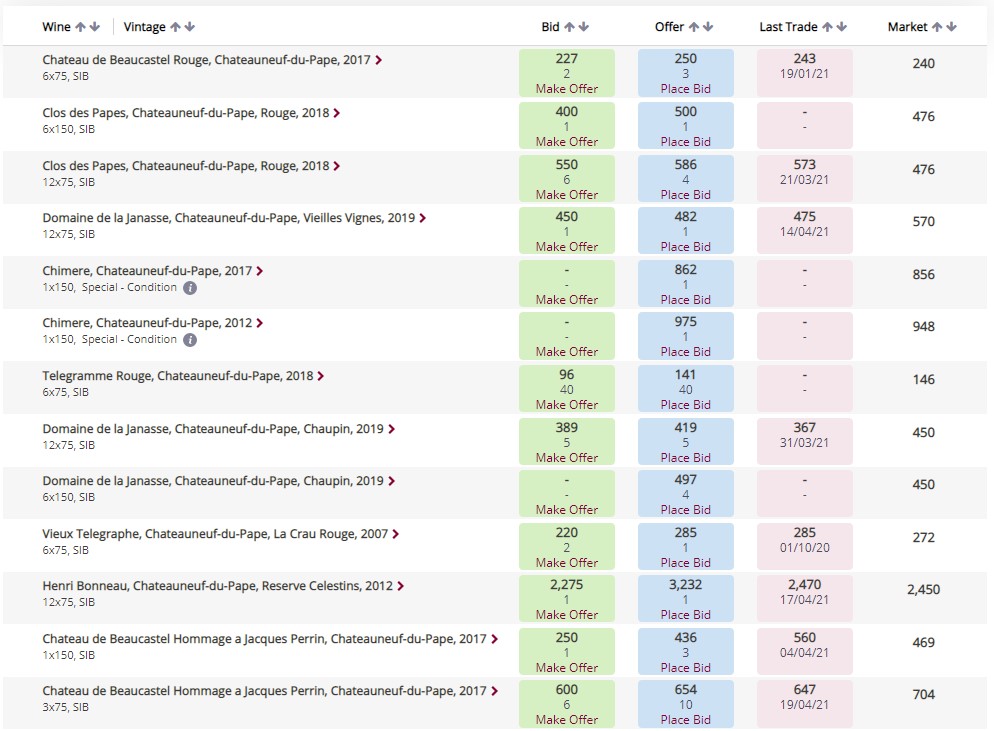Select market price 2,450
Image resolution: width=994 pixels, height=731 pixels.
point(924,590)
